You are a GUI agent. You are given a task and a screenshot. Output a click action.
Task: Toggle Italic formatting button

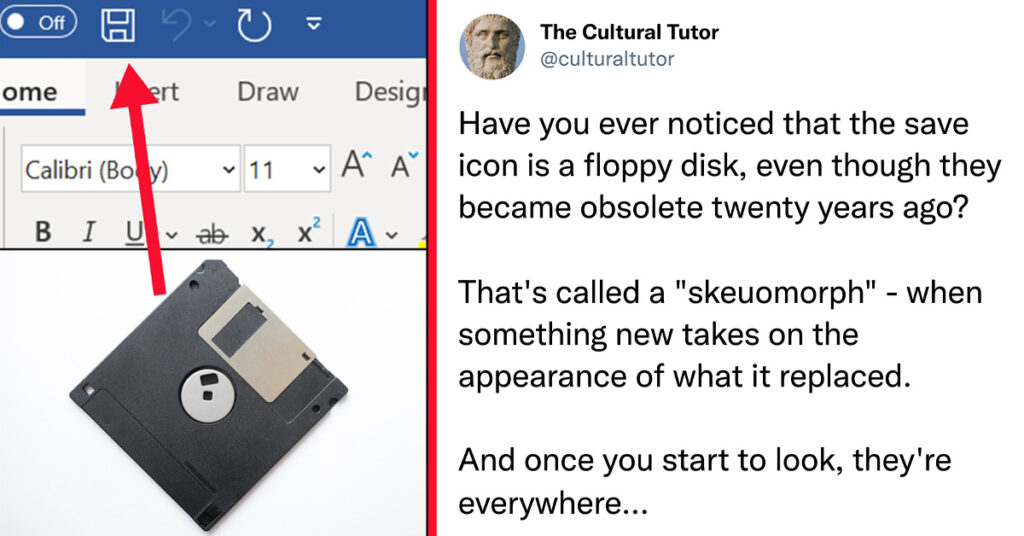tap(89, 231)
